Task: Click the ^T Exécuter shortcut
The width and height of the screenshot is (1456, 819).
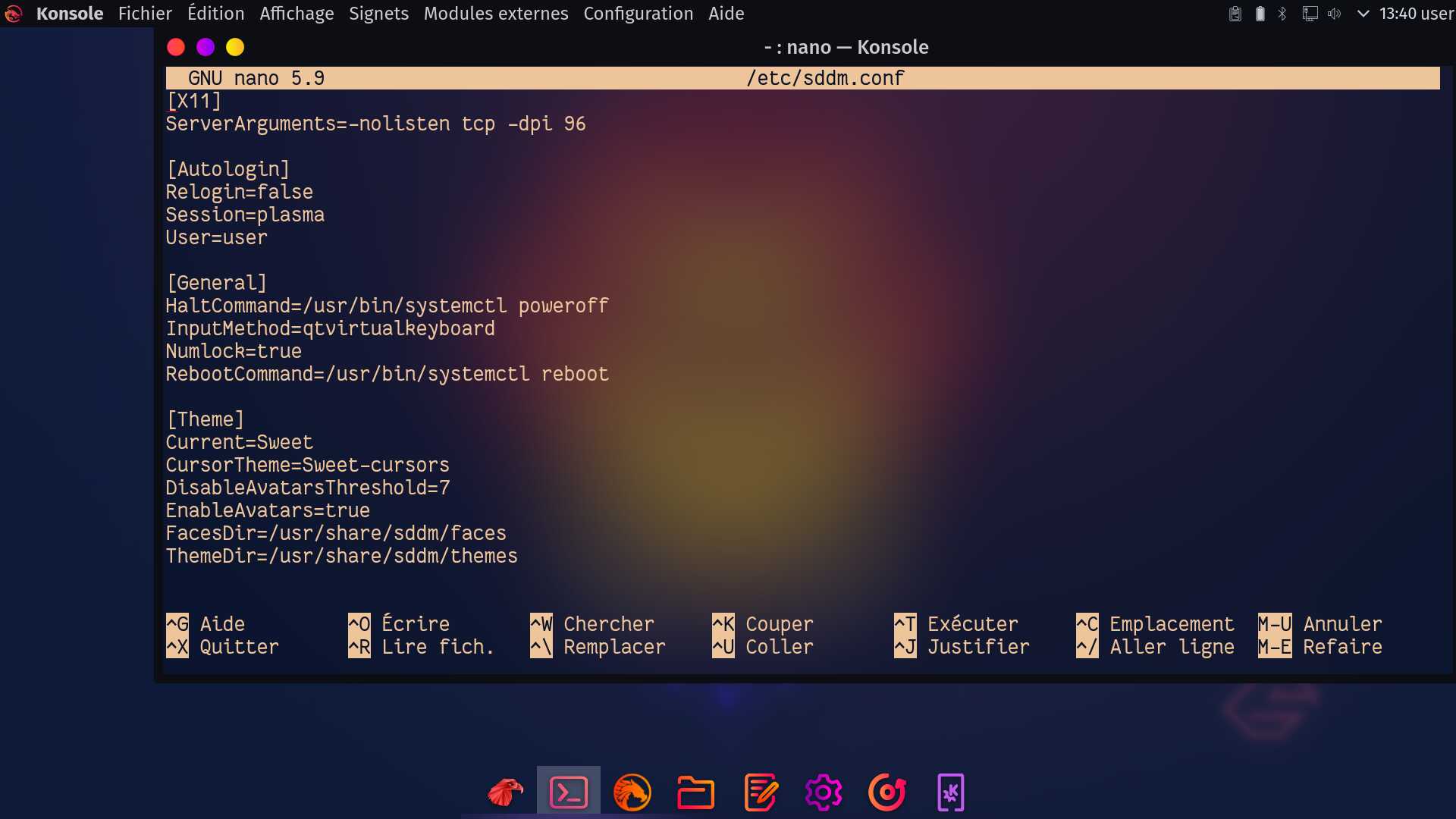Action: coord(956,624)
